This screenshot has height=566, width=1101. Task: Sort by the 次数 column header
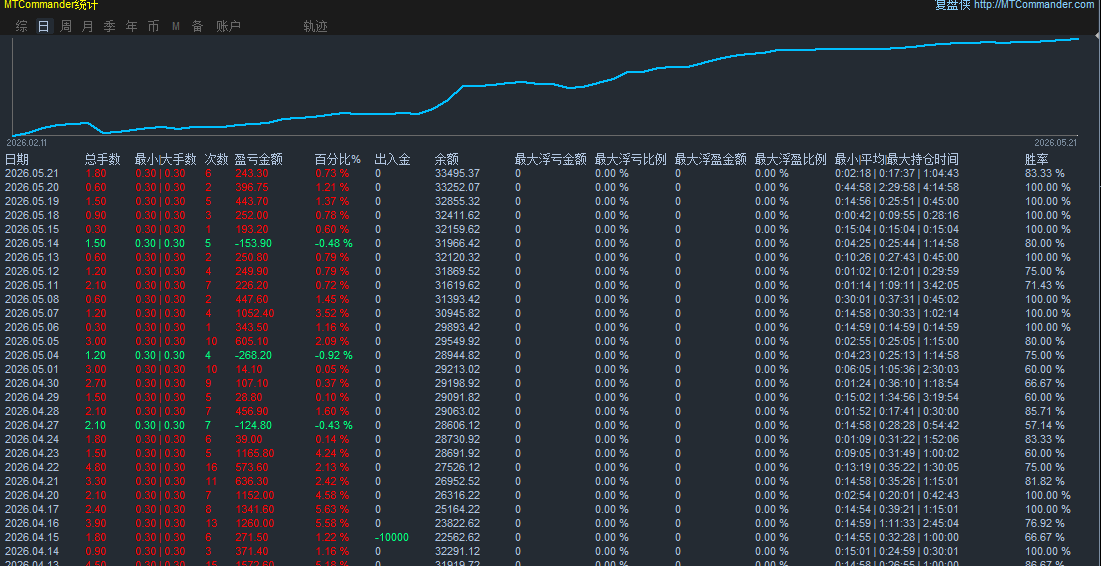217,159
